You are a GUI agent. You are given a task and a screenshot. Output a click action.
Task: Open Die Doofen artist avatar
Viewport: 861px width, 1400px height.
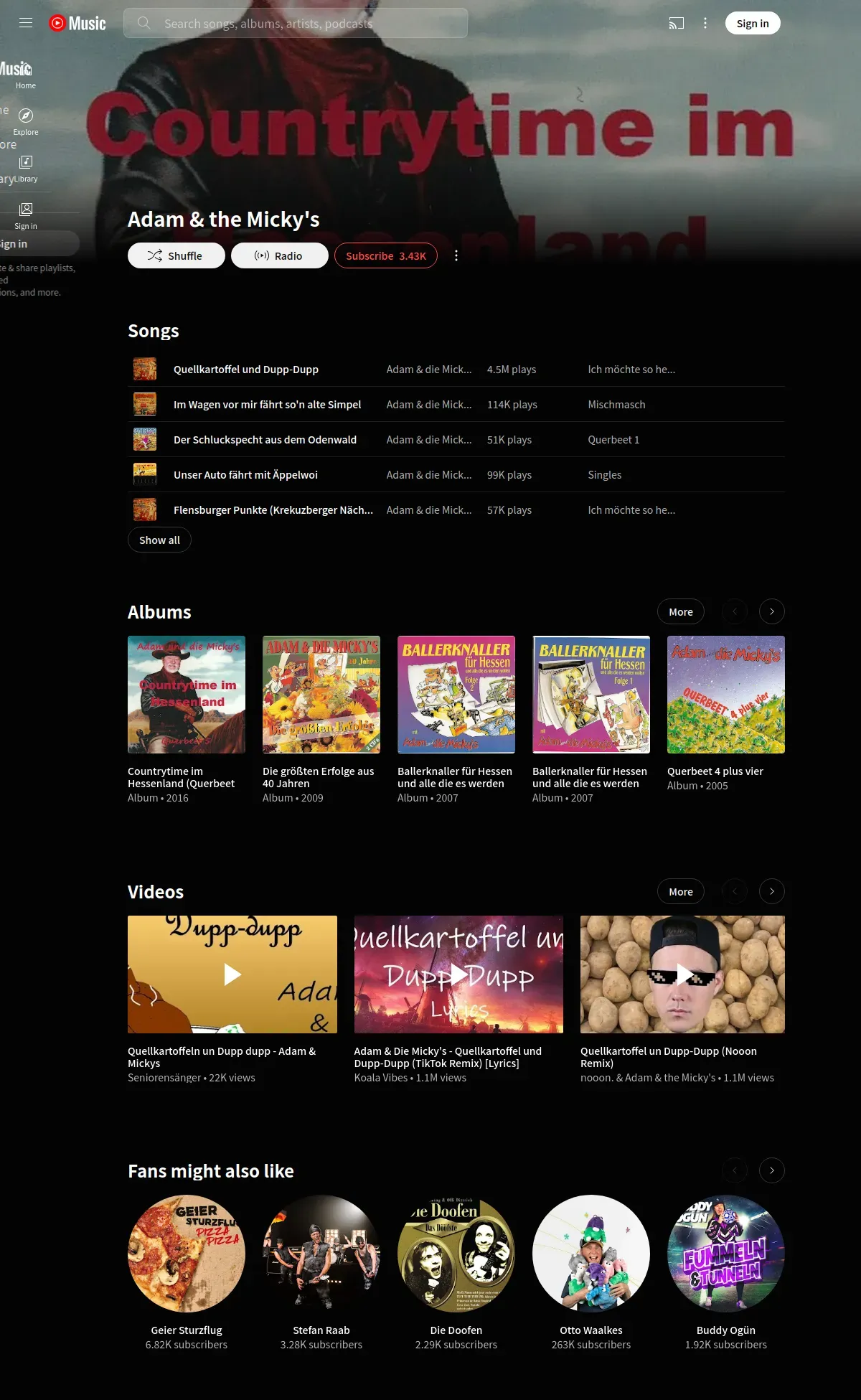tap(456, 1254)
